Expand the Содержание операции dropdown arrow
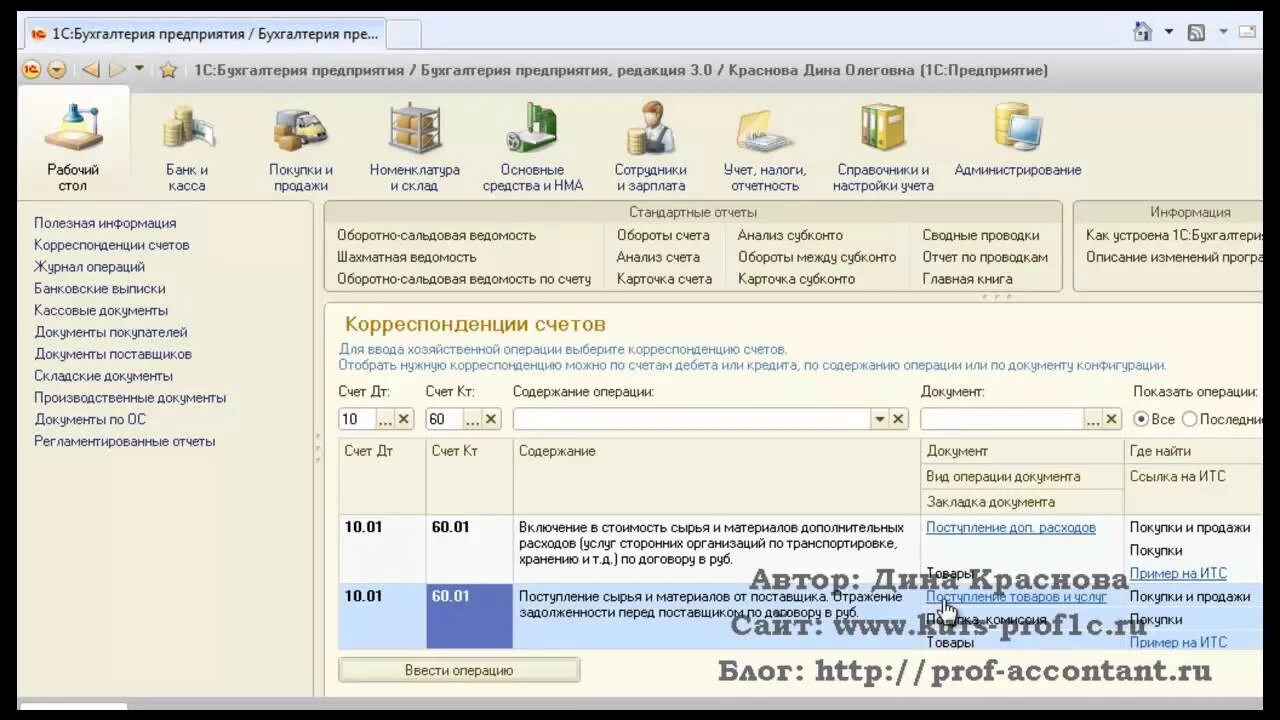Image resolution: width=1280 pixels, height=720 pixels. coord(880,419)
